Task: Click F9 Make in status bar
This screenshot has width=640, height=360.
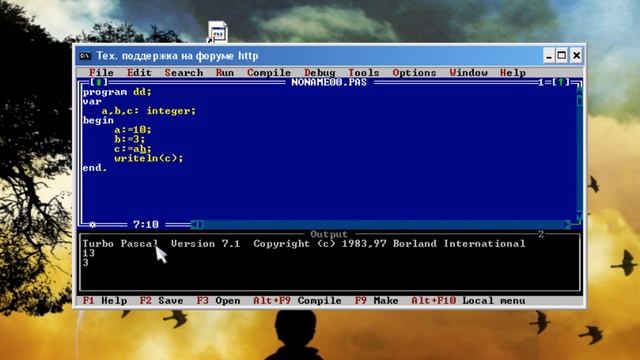Action: [x=376, y=301]
